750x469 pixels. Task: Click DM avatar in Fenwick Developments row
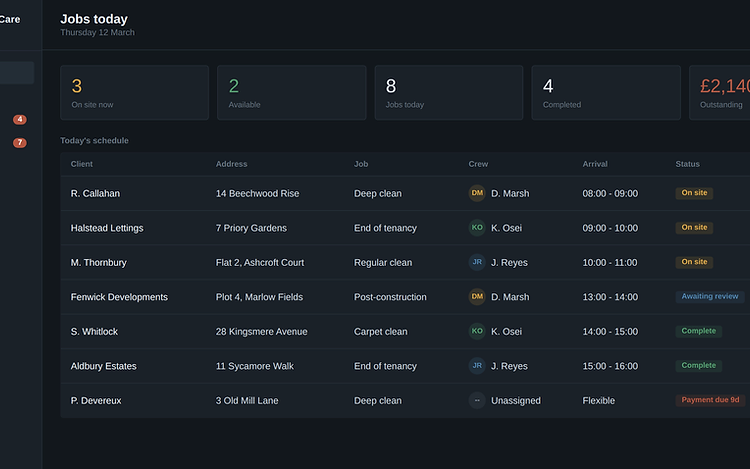[477, 296]
